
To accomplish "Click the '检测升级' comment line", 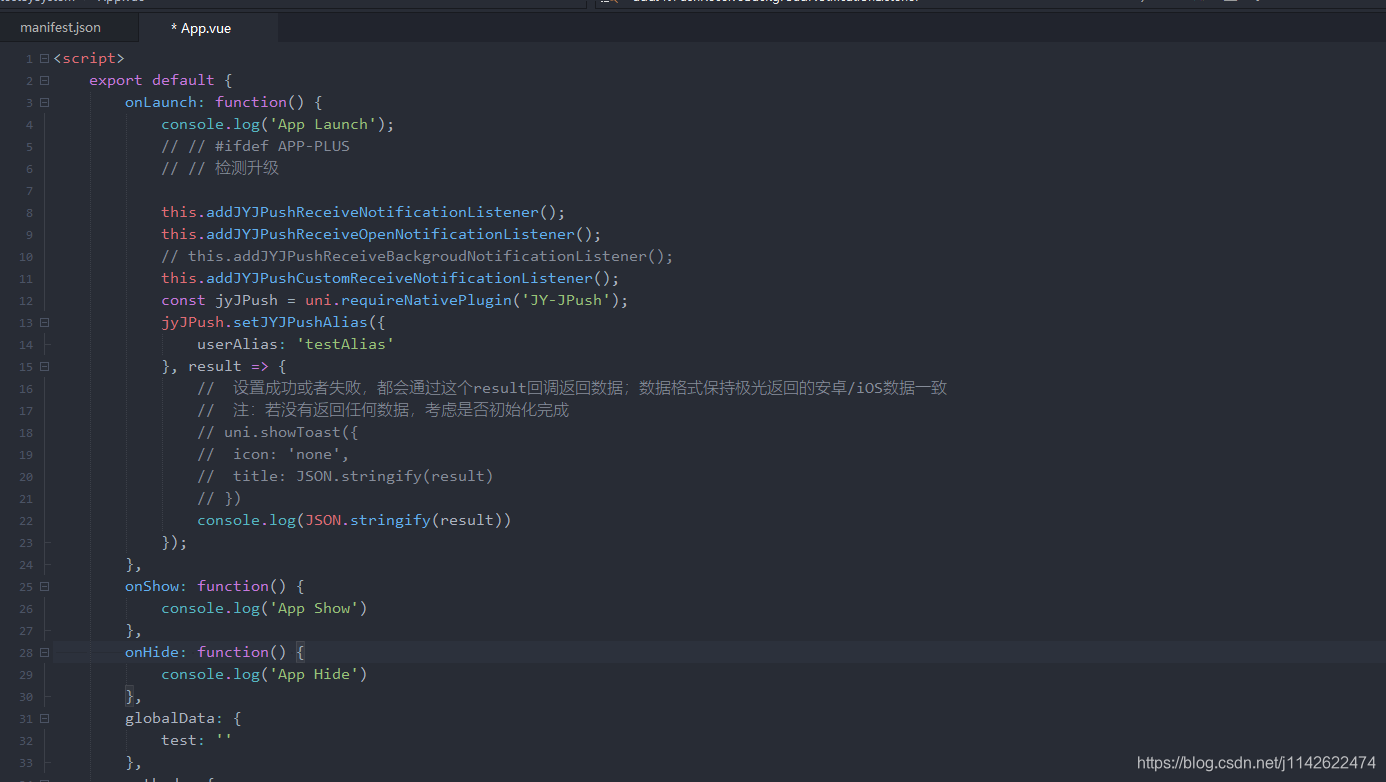I will click(220, 168).
